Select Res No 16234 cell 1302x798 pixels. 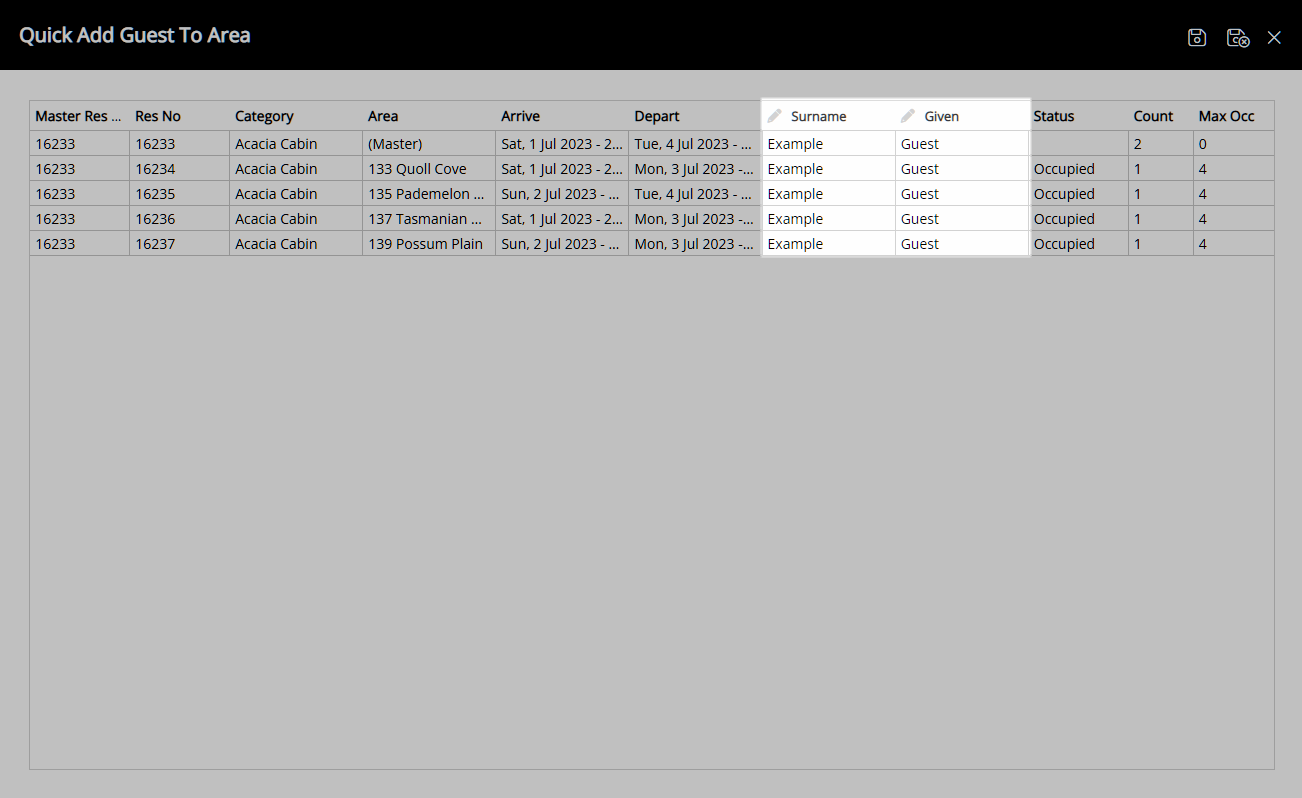(179, 169)
